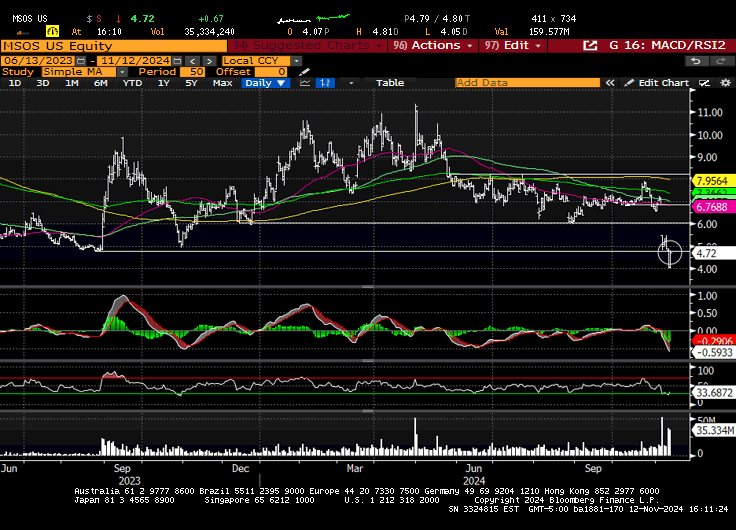Switch to line chart style
This screenshot has width=736, height=530.
(305, 83)
